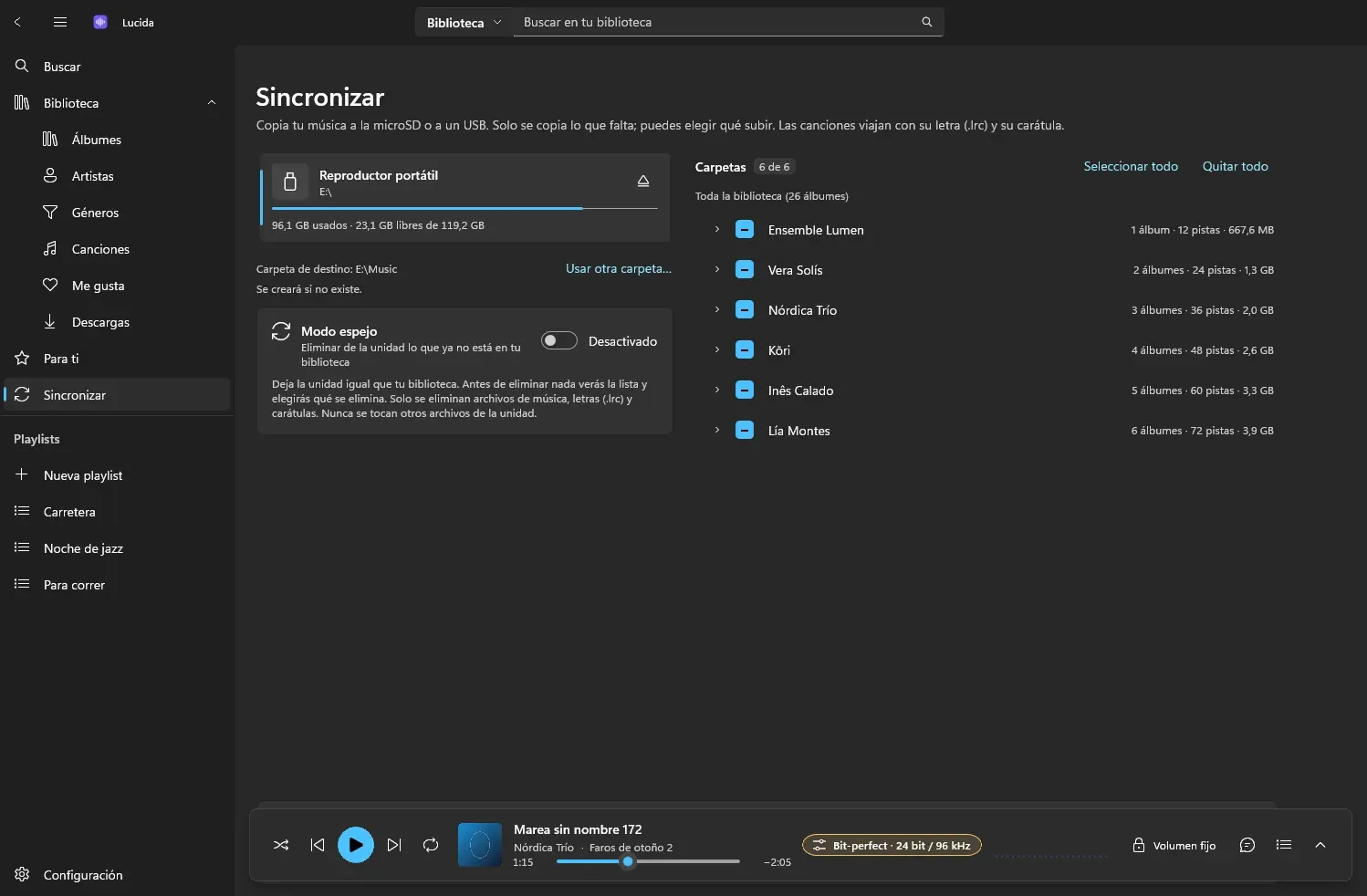Toggle Inês Calado folder checkbox

[745, 391]
